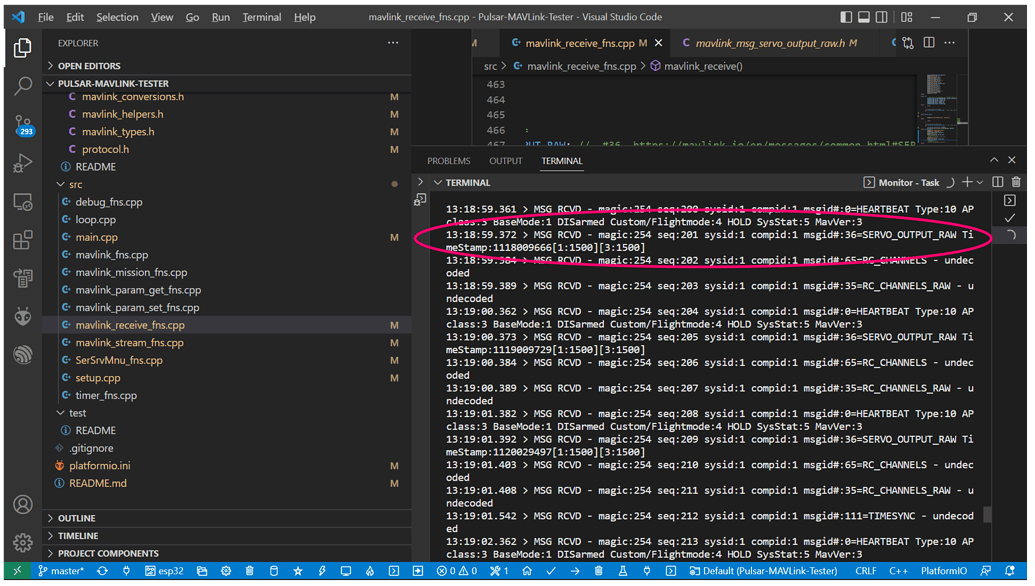Kill the terminal with the trash icon
Viewport: 1035px width, 586px height.
point(1016,183)
